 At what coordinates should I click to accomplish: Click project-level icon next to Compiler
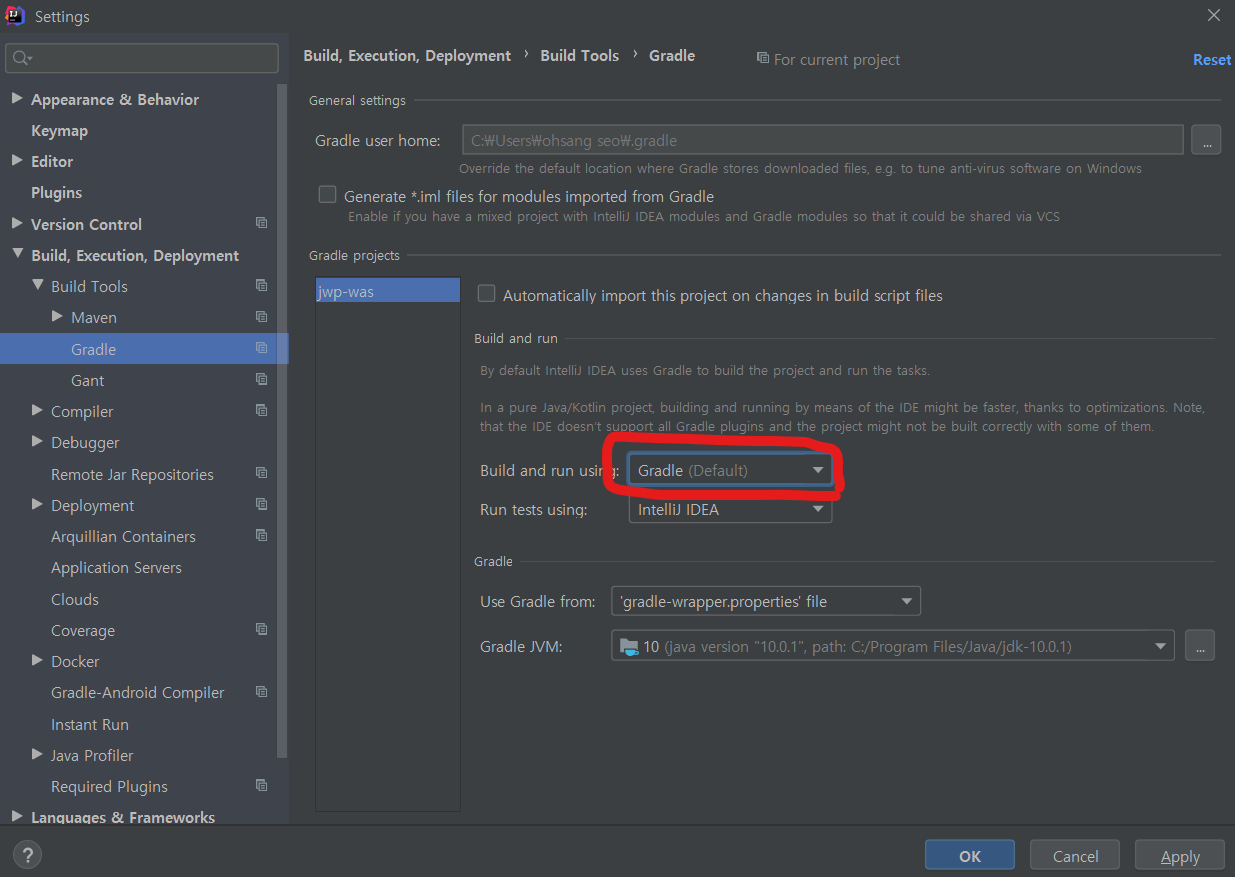(261, 410)
